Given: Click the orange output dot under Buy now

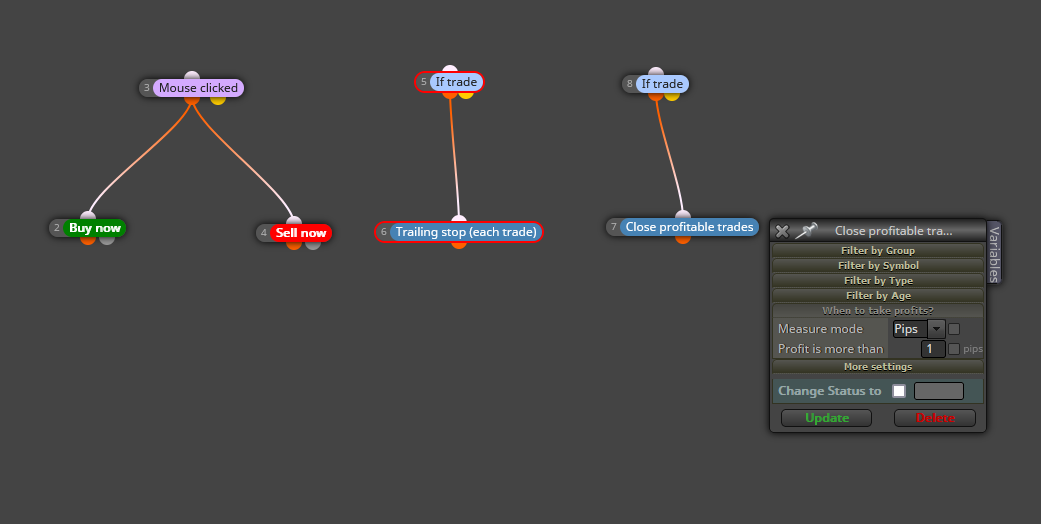Looking at the screenshot, I should click(88, 239).
